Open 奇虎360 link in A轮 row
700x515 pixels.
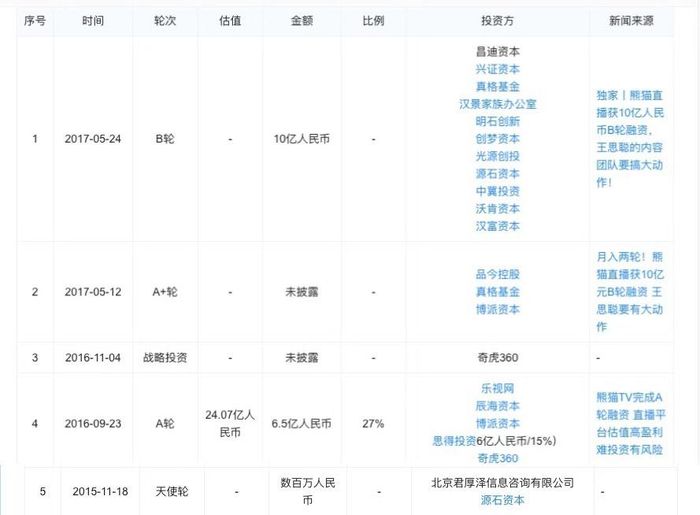tap(497, 458)
